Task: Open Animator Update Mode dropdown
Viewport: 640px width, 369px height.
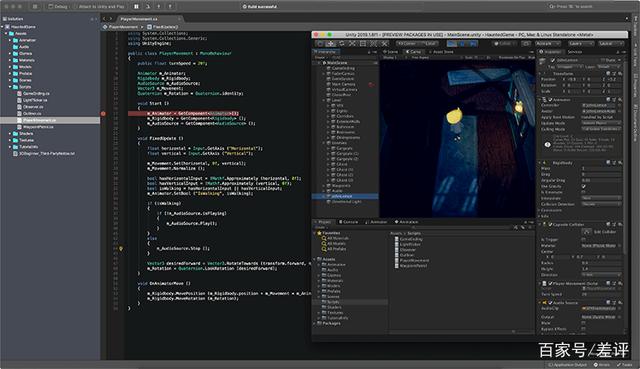Action: (x=602, y=123)
